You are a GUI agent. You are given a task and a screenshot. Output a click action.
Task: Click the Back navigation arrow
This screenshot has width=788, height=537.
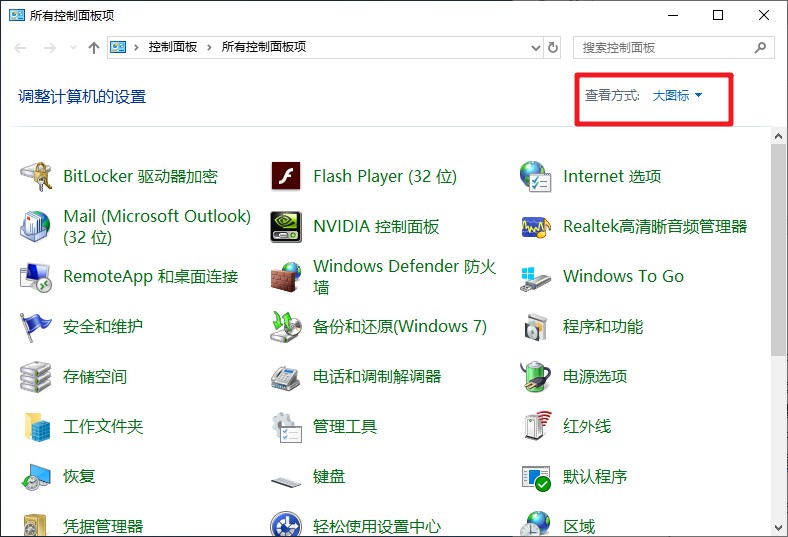(x=21, y=48)
